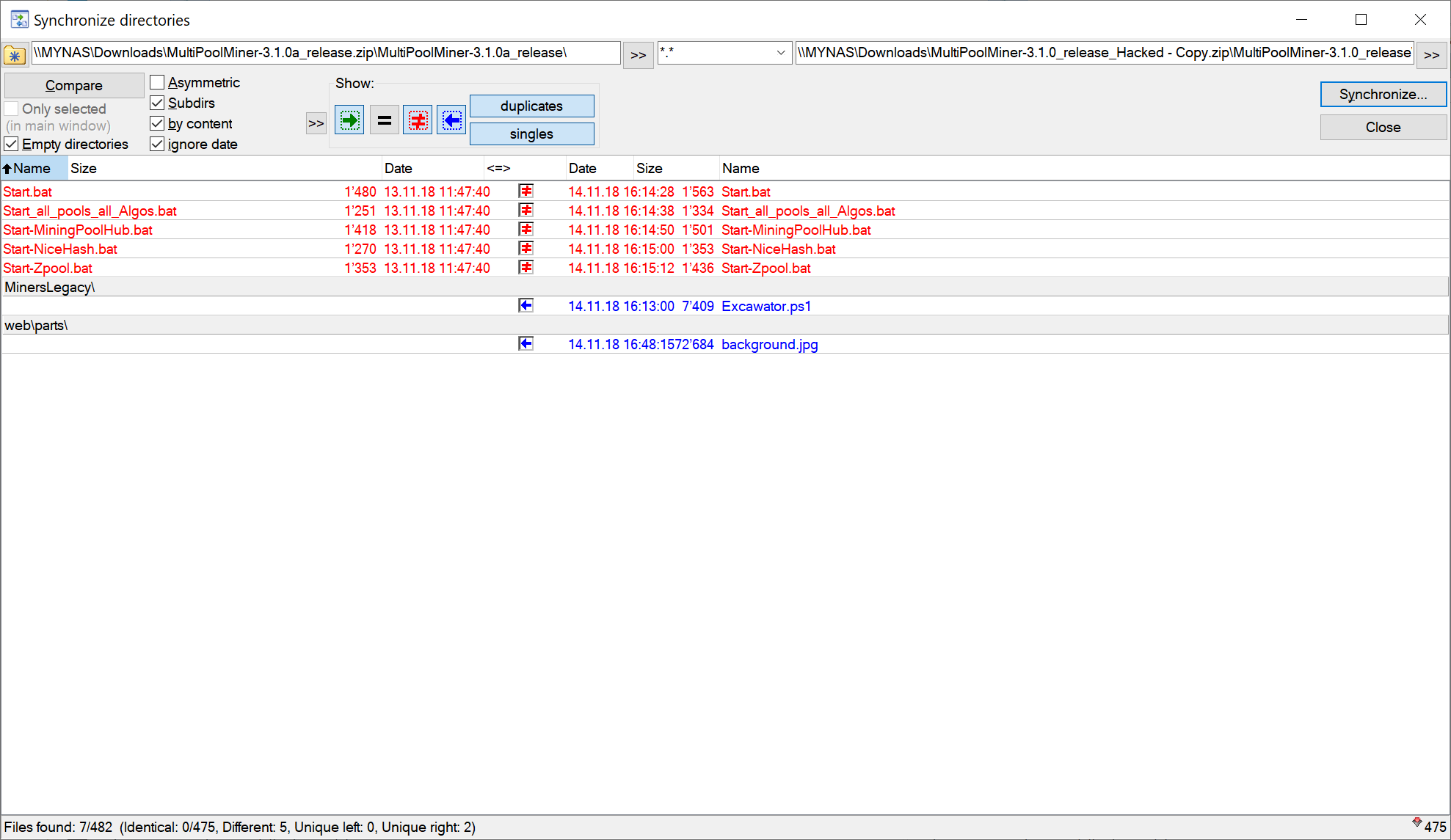Click the sync direction icon on Start.bat row
The width and height of the screenshot is (1451, 840).
tap(526, 191)
